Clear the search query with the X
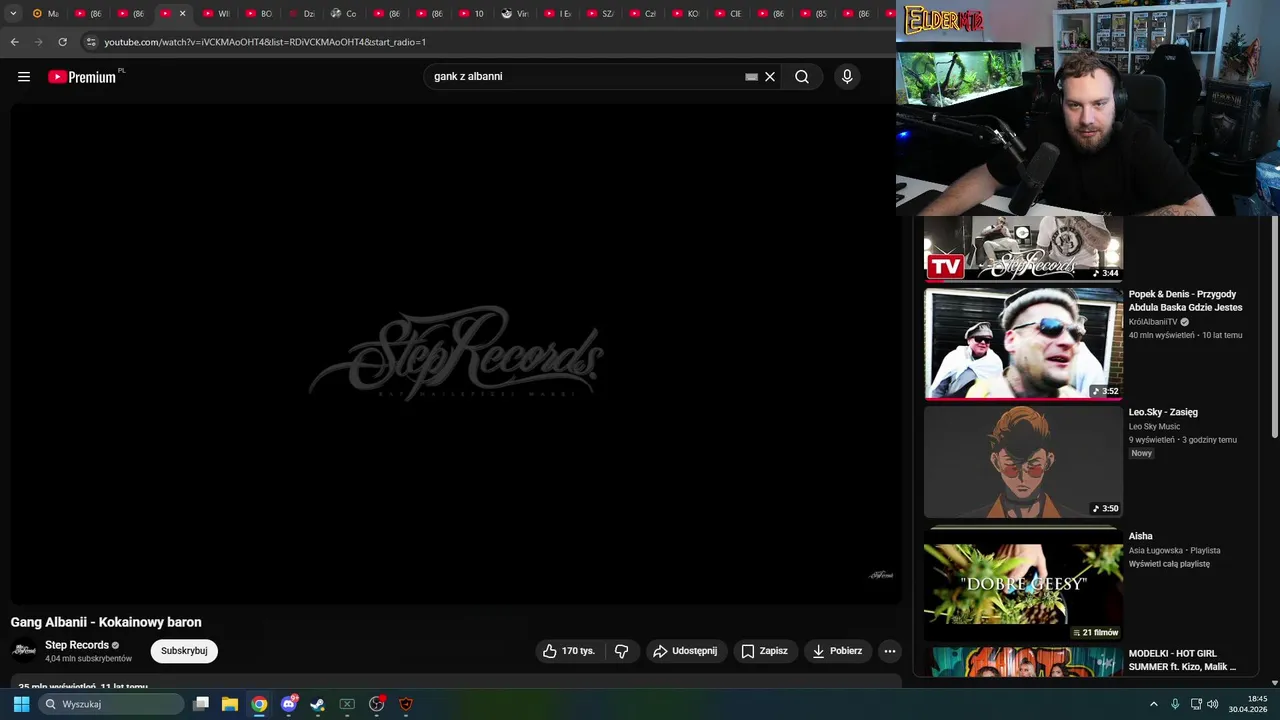1280x720 pixels. 770,77
